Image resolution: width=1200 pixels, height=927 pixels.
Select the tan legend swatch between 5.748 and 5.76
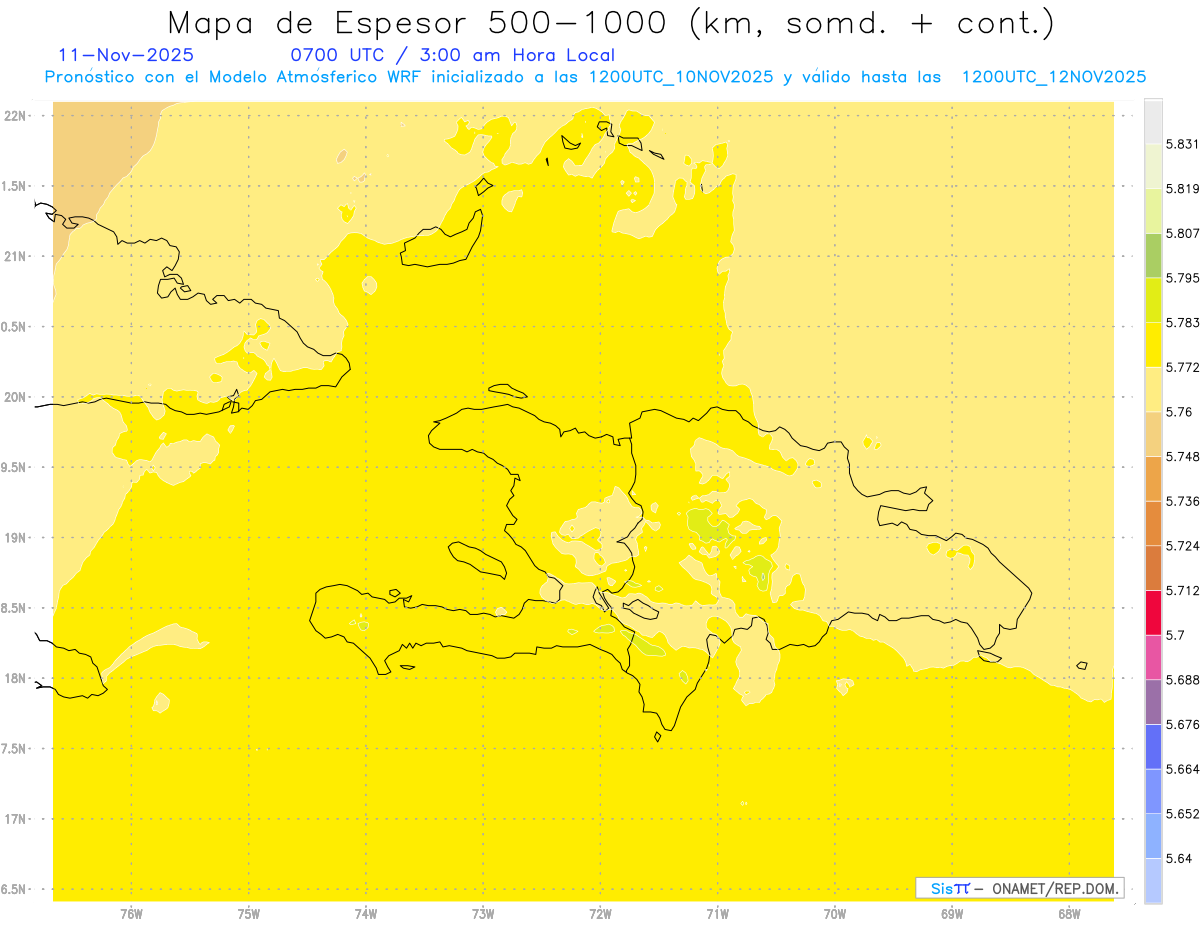pos(1153,434)
